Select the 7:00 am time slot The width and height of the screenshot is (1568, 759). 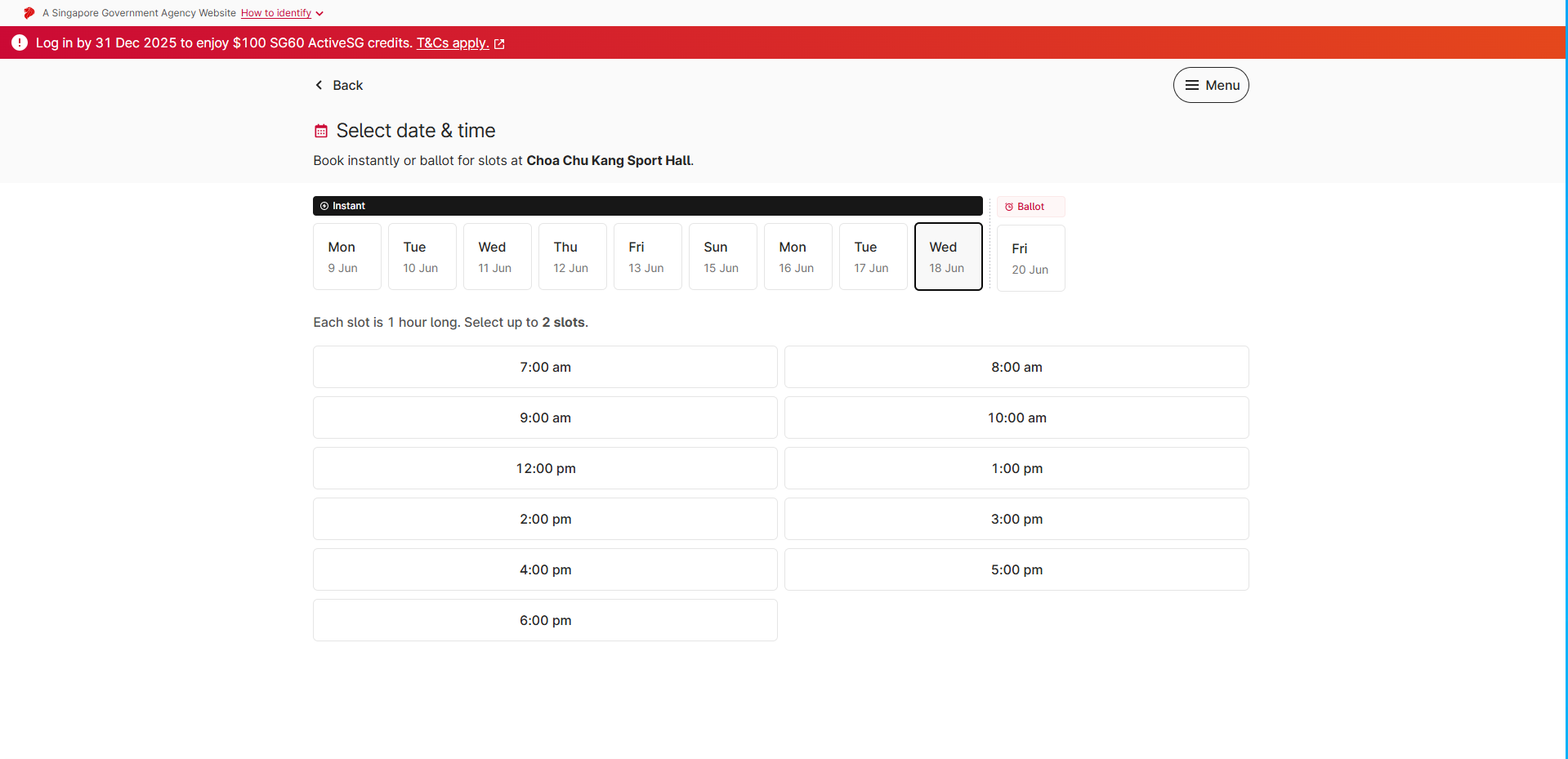(x=545, y=367)
